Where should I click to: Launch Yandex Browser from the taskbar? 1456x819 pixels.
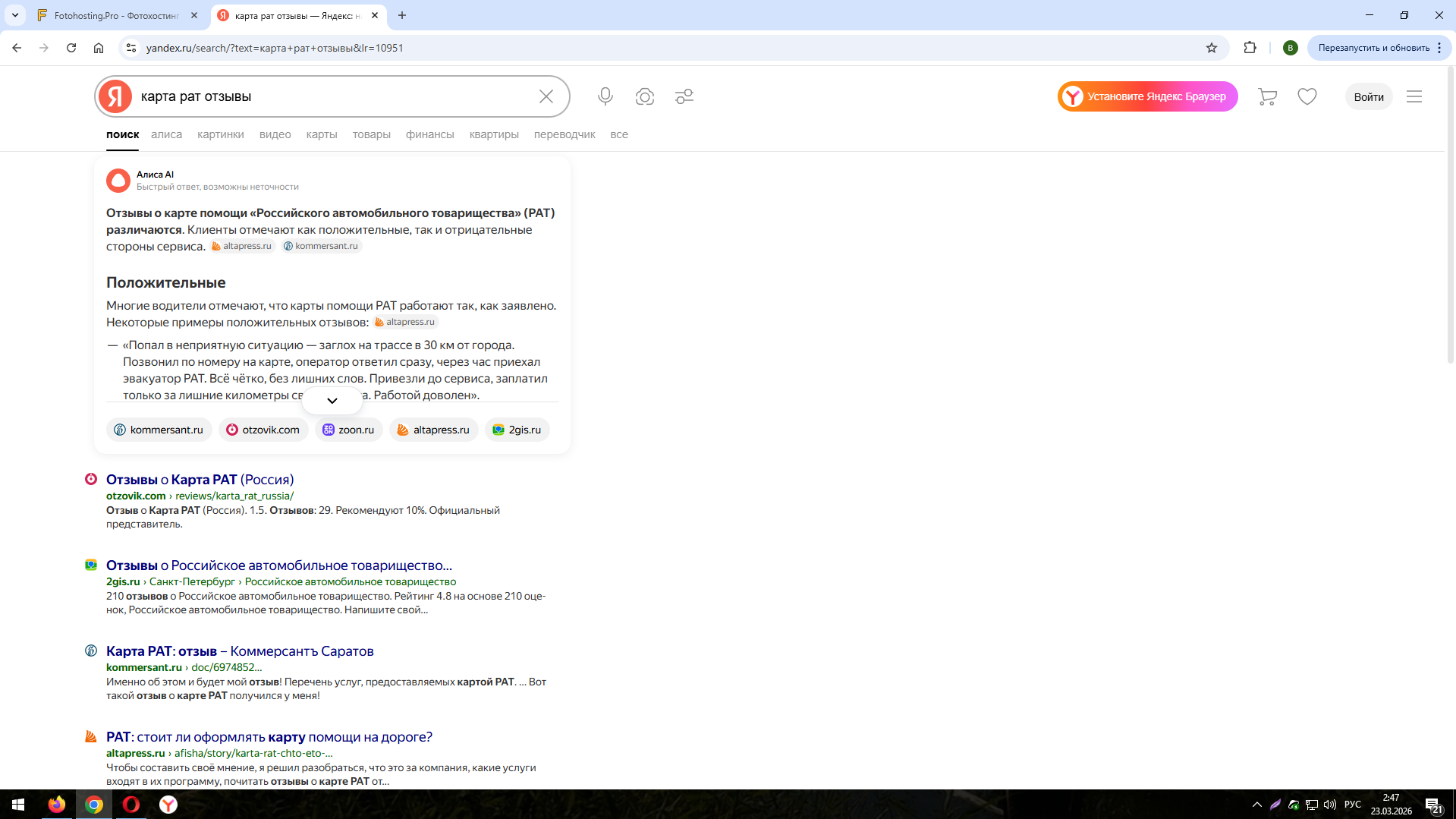point(168,805)
